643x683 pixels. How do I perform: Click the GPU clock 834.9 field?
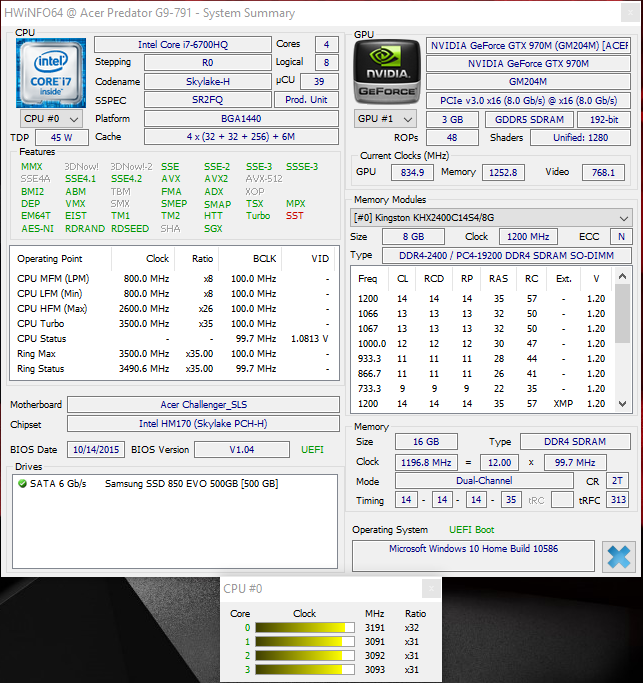coord(412,172)
